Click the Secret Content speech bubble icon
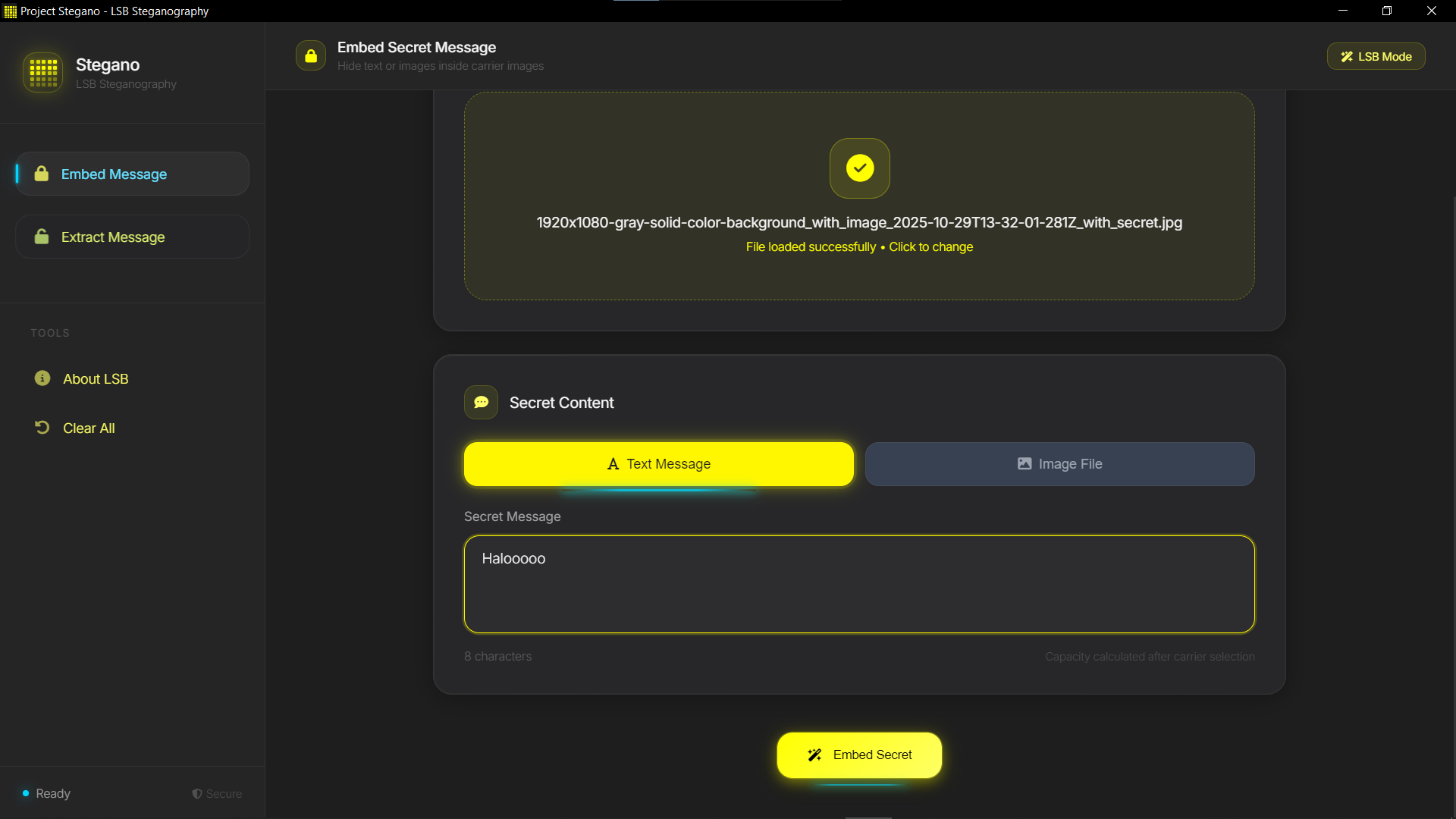The width and height of the screenshot is (1456, 819). coord(481,403)
